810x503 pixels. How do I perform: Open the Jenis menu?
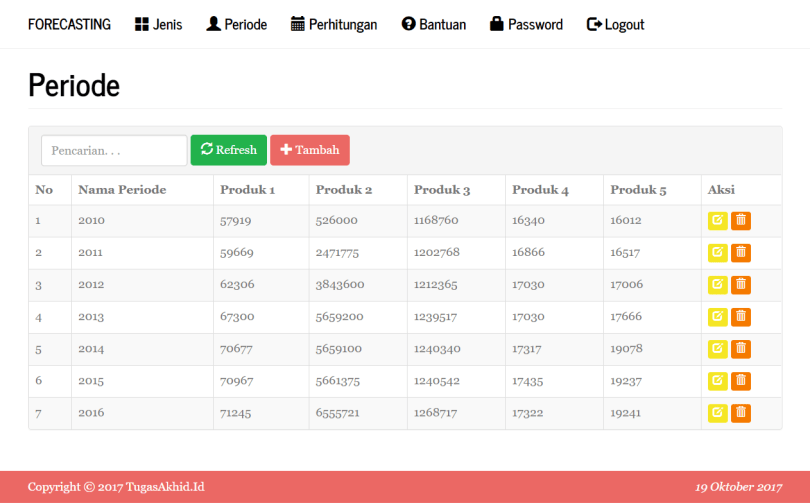click(158, 24)
